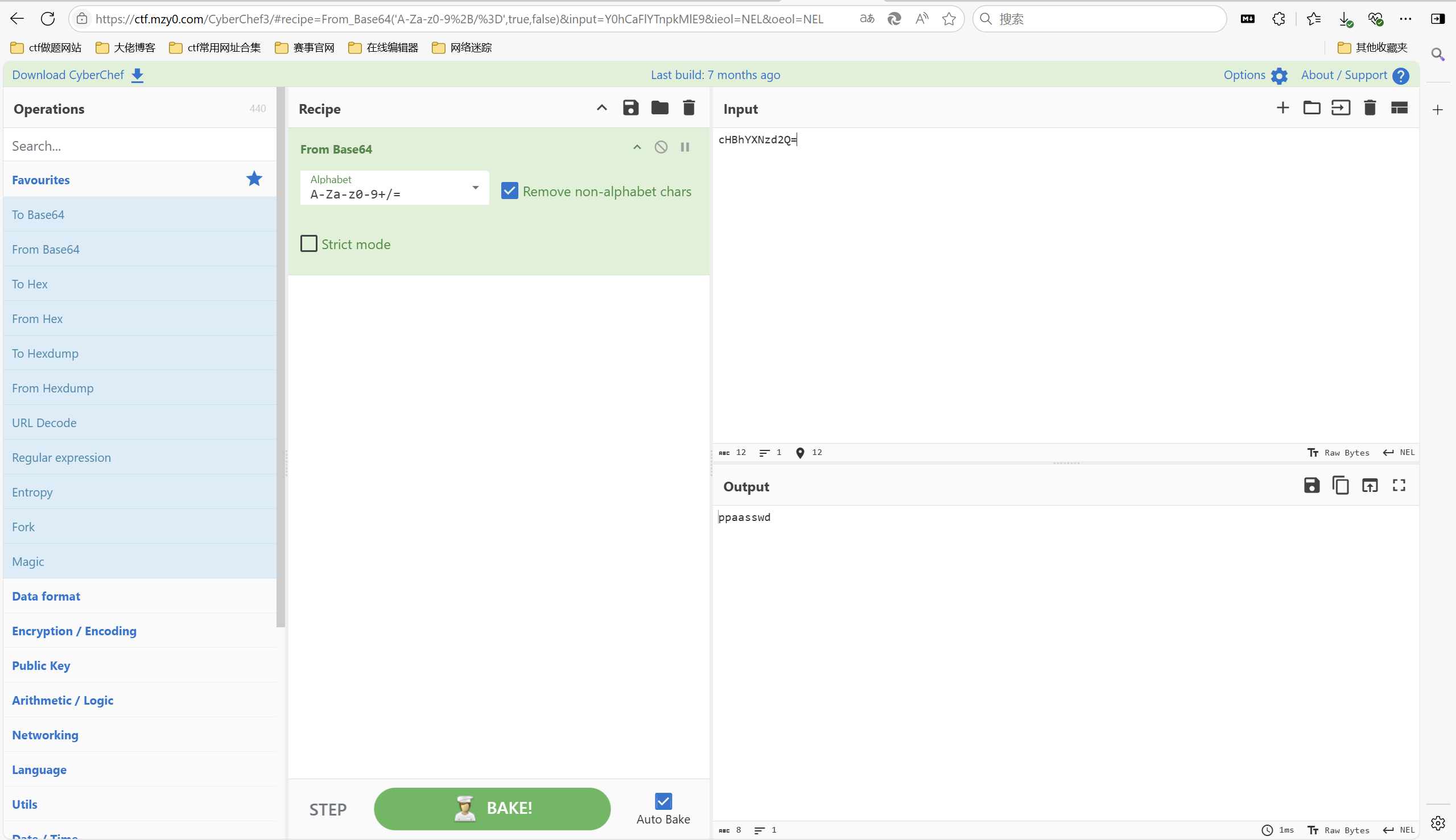Clear recipe with trash icon

pos(688,108)
